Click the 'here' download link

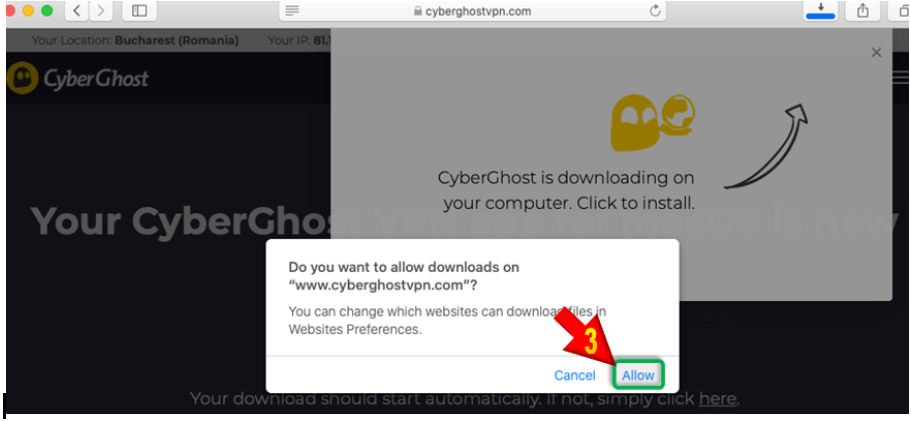pos(718,400)
